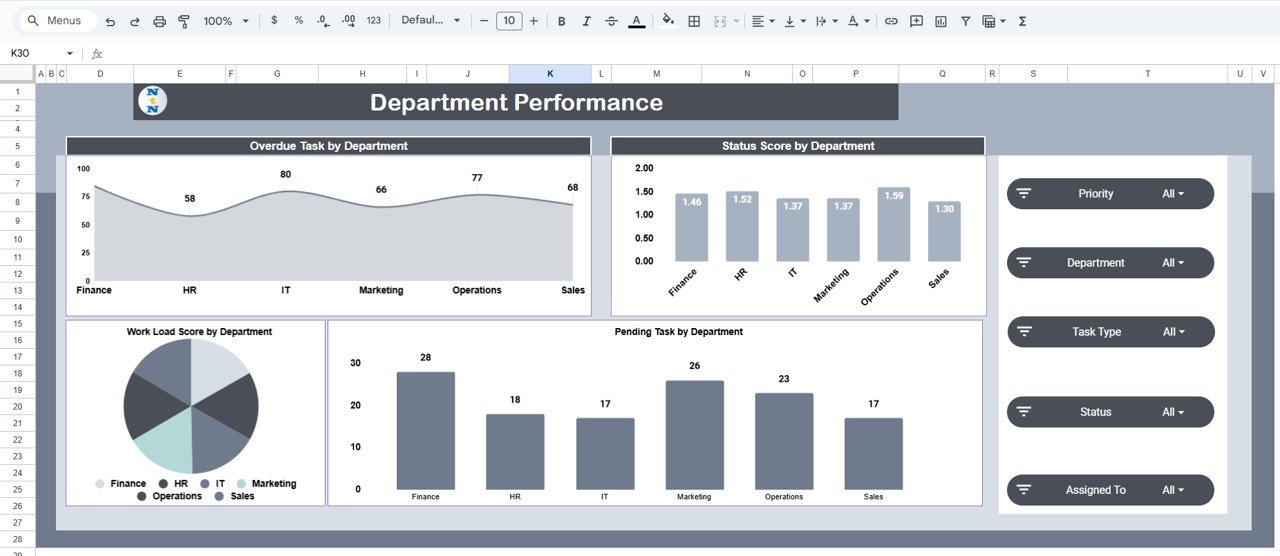Image resolution: width=1280 pixels, height=556 pixels.
Task: Open the Assigned To slicer menu
Action: pos(1173,490)
